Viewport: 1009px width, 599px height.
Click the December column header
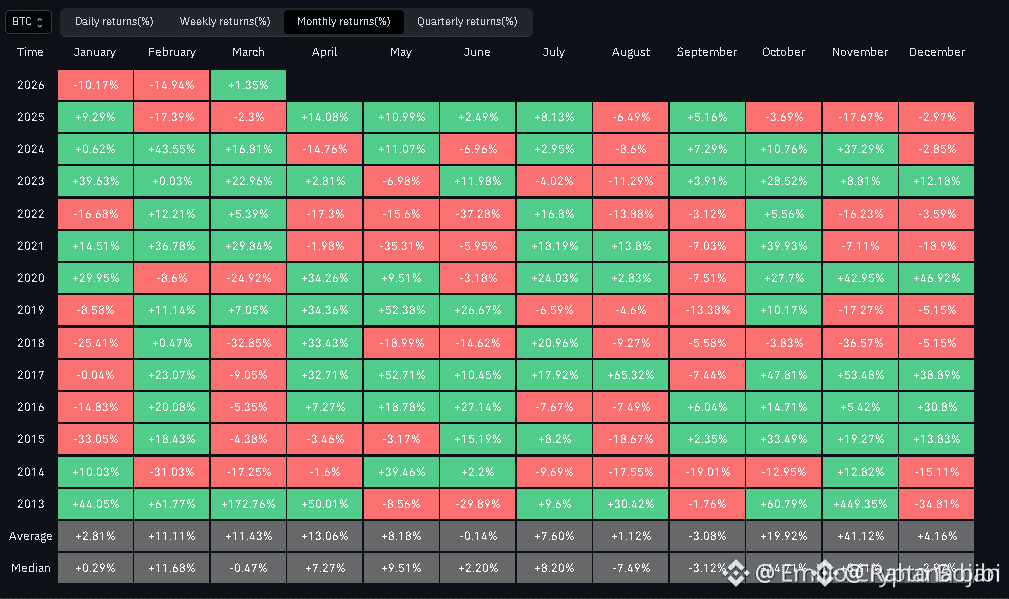click(936, 52)
